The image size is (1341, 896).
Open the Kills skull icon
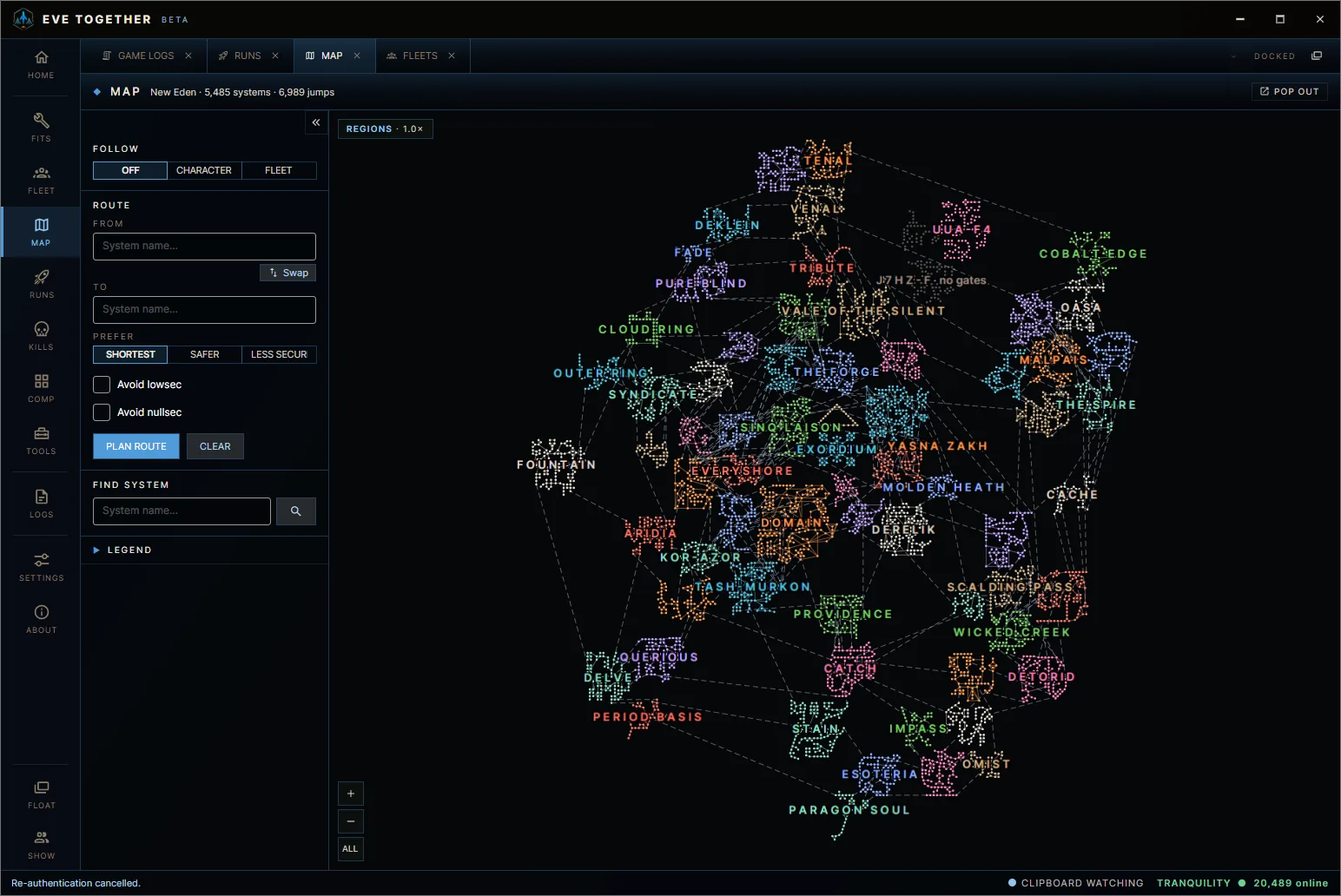41,335
